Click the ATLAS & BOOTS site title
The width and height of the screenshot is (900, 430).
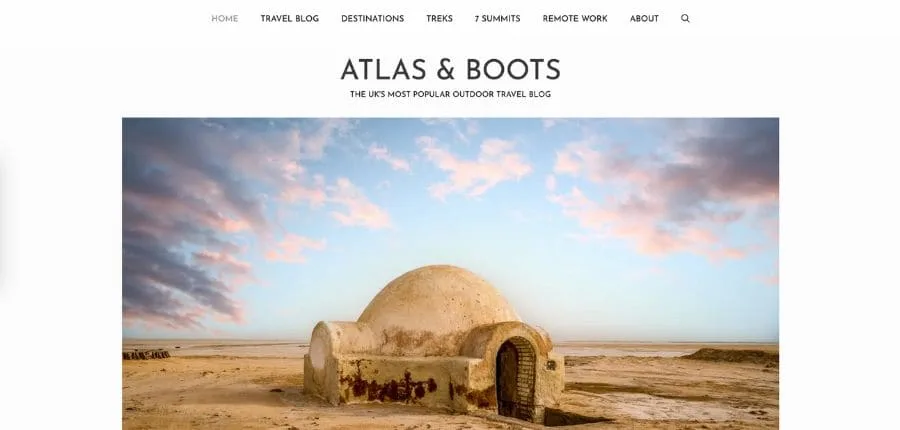click(450, 69)
